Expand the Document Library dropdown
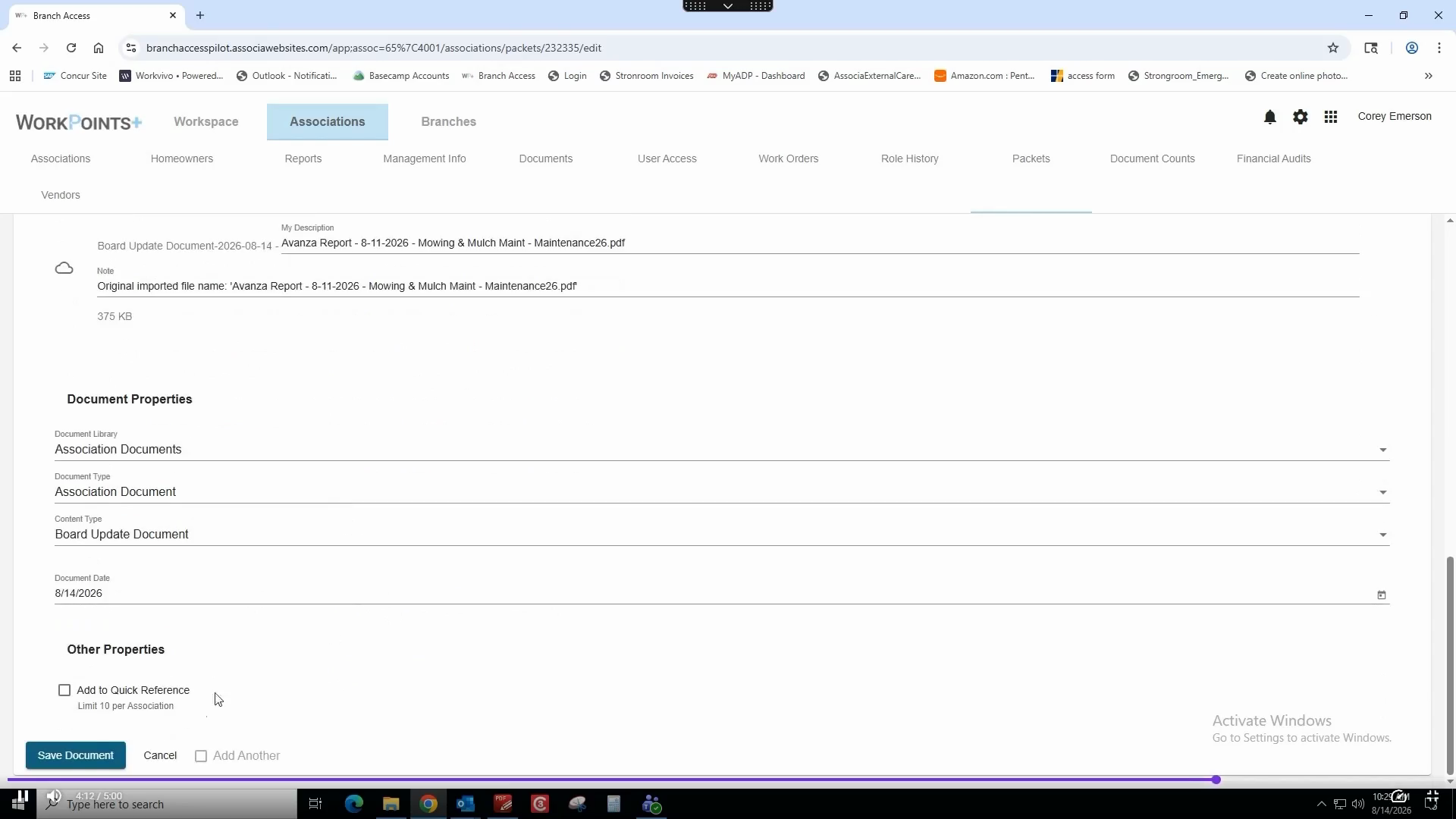This screenshot has width=1456, height=819. click(721, 450)
